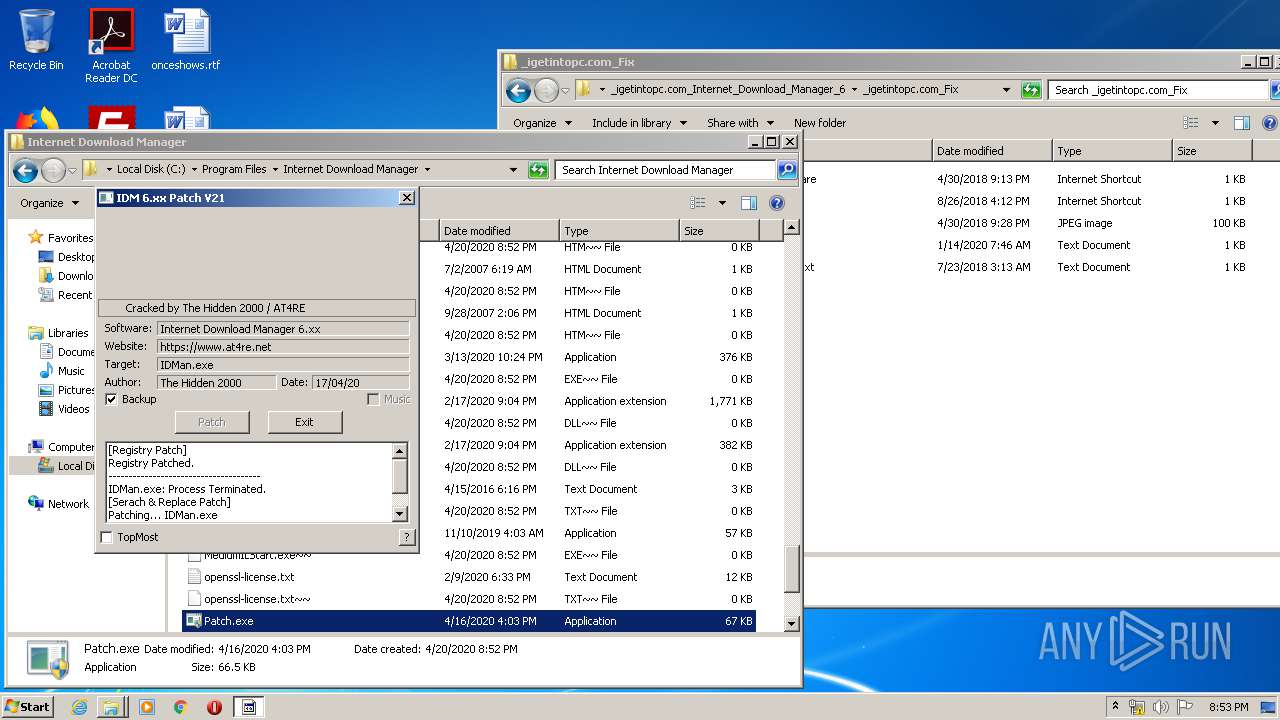Navigate to Local Disk (C:) breadcrumb
Screen dimensions: 1280x720
pyautogui.click(x=151, y=170)
